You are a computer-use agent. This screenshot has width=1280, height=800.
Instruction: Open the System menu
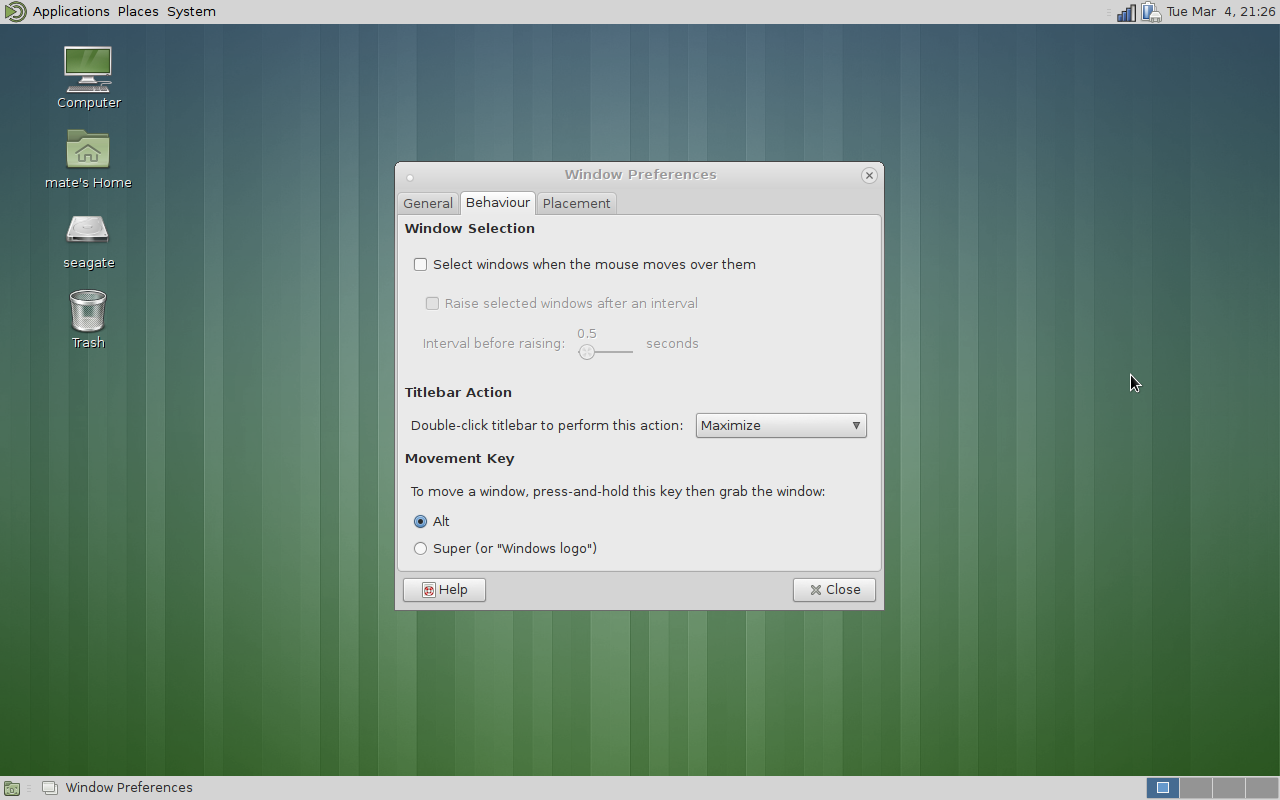(x=191, y=12)
